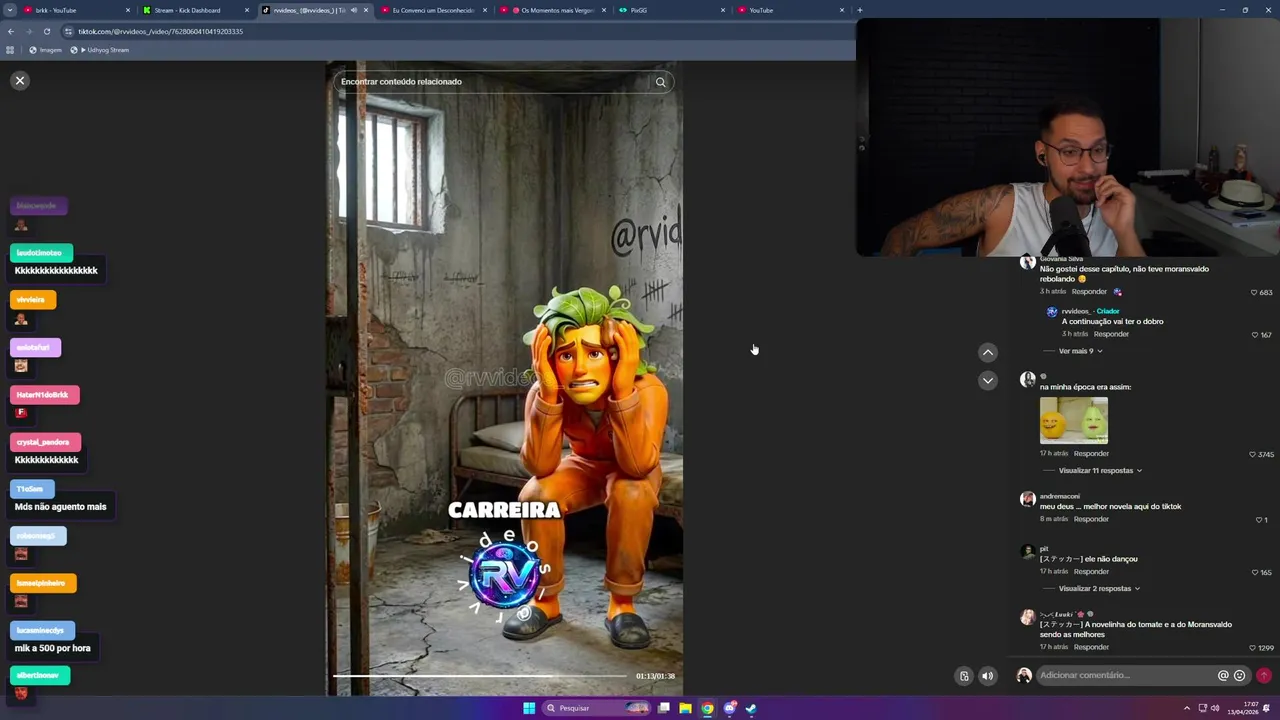Reply to the 'na minha época' comment
Screen dimensions: 1280x720
[x=1091, y=453]
